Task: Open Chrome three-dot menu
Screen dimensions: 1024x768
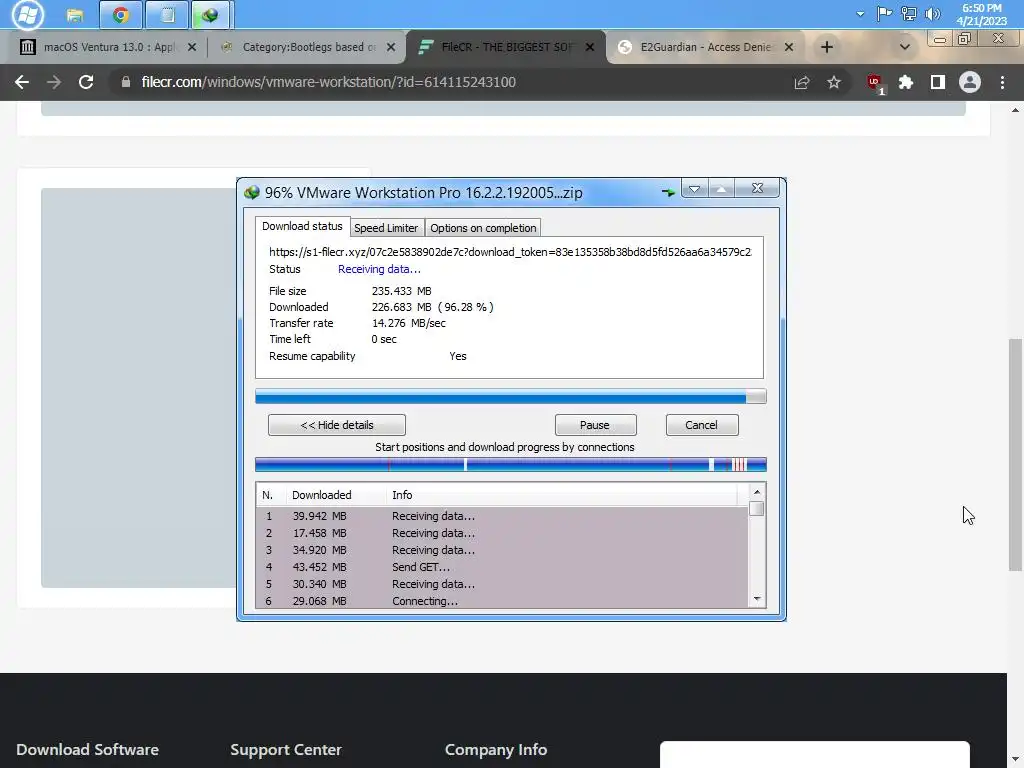Action: pyautogui.click(x=1002, y=82)
